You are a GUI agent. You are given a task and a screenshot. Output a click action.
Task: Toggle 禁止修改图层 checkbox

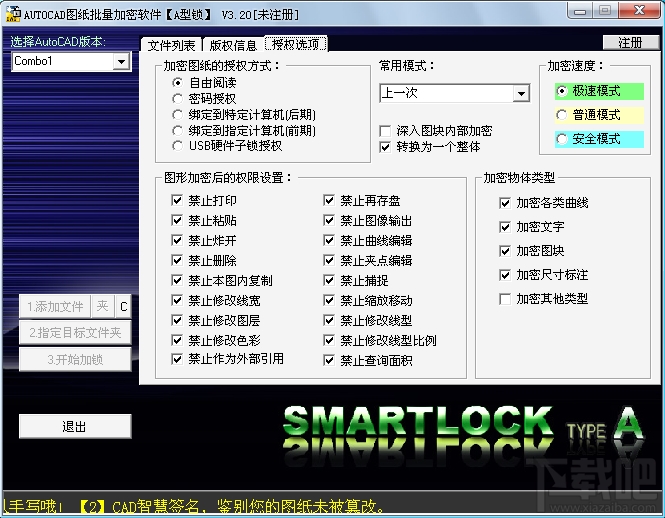(177, 320)
